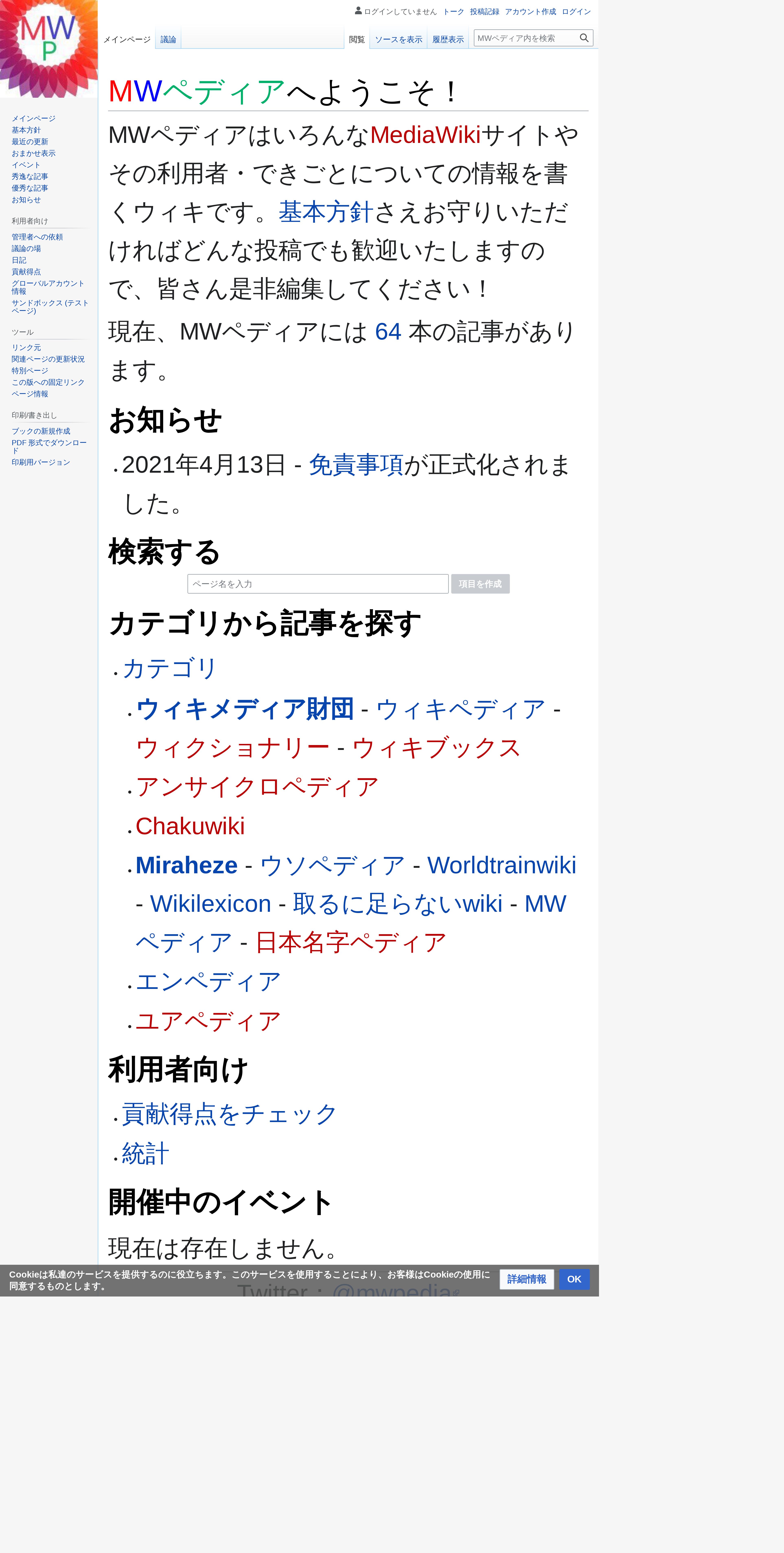Open the 免責事項 announcement link
The width and height of the screenshot is (784, 1553).
tap(356, 465)
